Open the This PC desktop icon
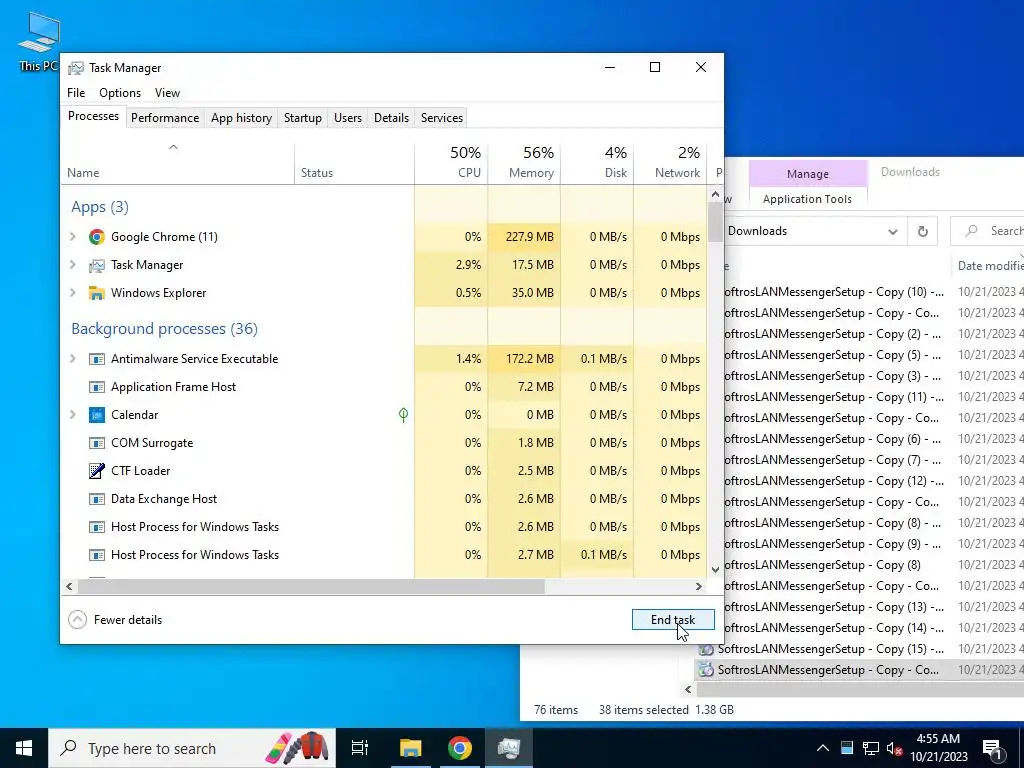 pos(39,40)
